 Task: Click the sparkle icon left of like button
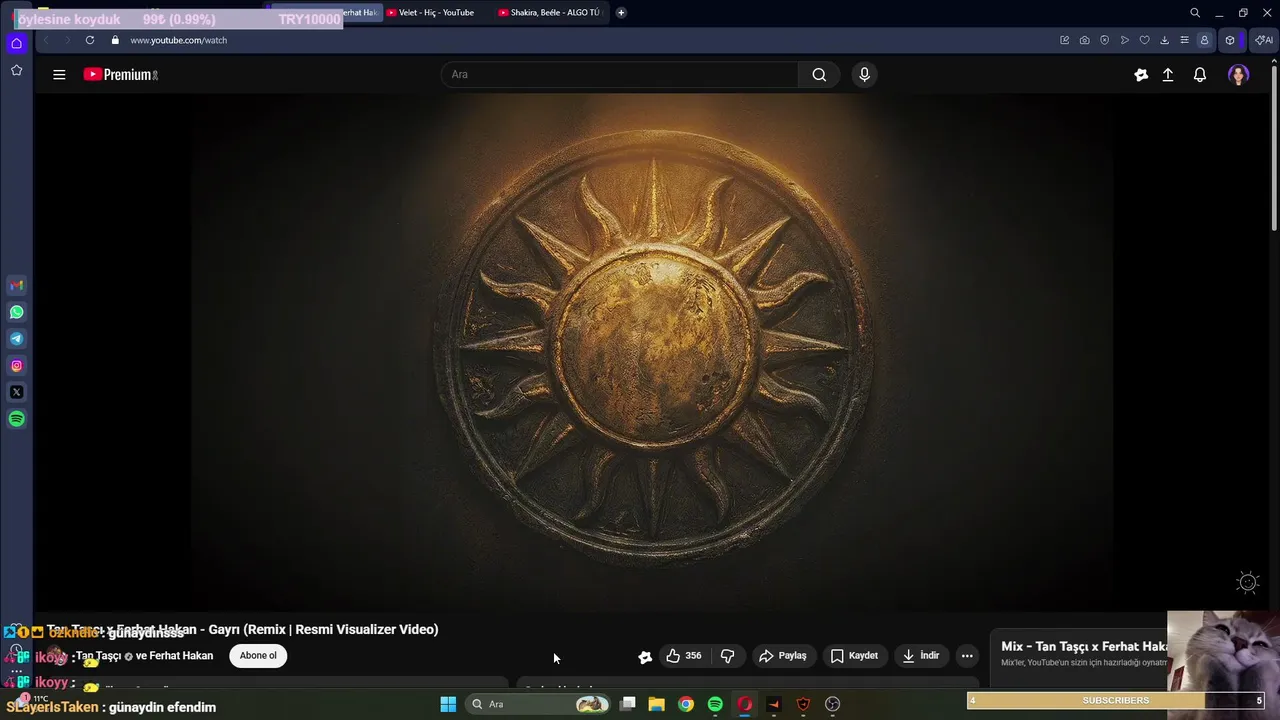[x=645, y=657]
